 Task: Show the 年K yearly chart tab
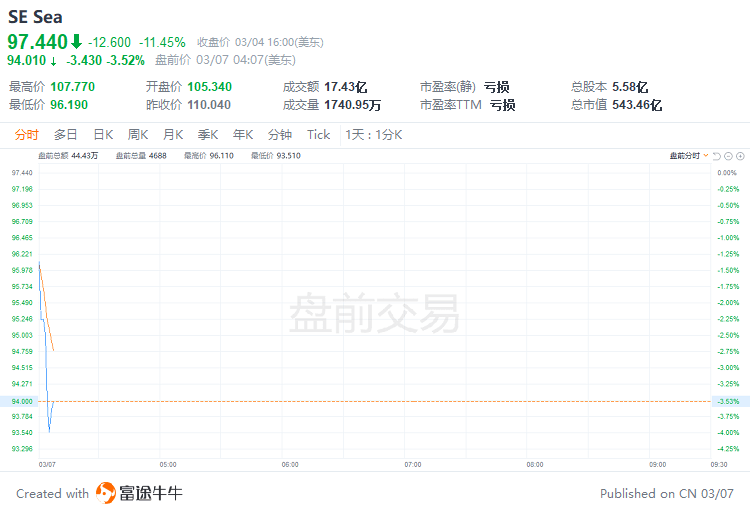pos(243,135)
